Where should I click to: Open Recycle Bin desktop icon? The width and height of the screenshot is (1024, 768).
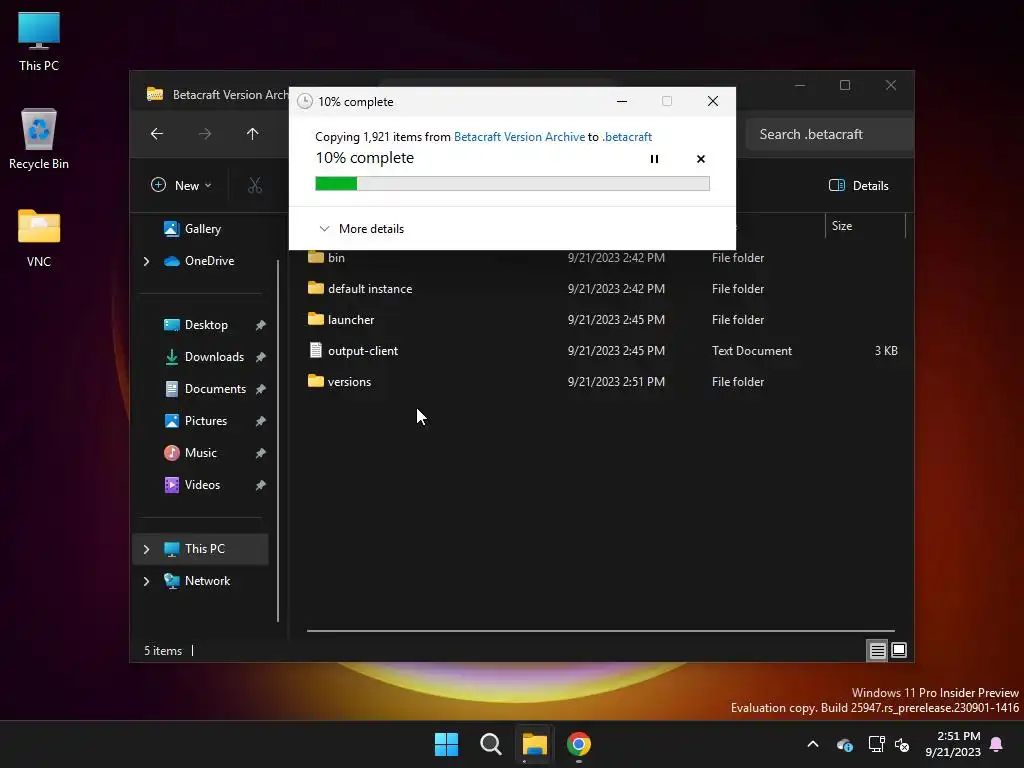(x=39, y=139)
